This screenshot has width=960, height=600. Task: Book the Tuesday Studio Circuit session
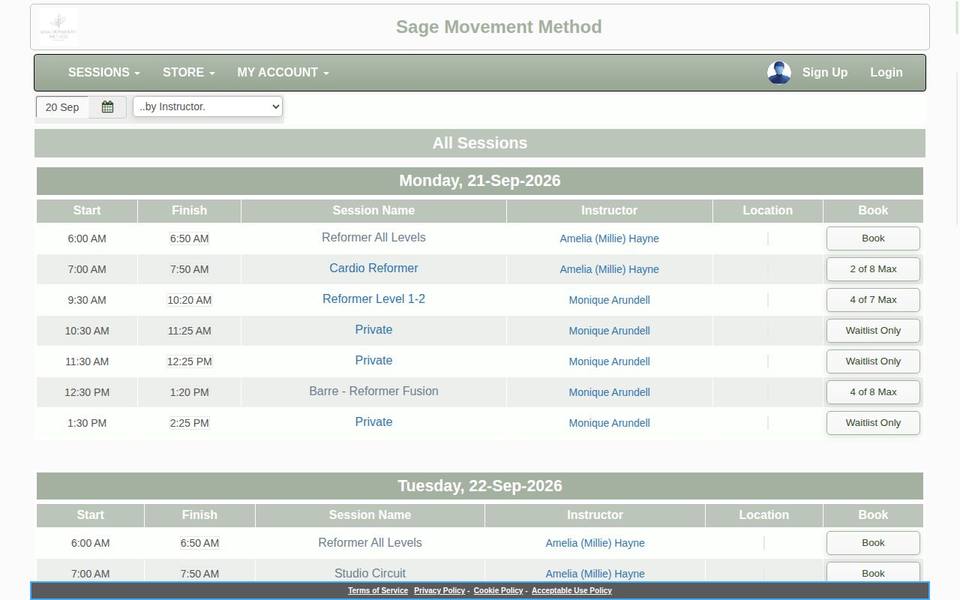coord(872,572)
